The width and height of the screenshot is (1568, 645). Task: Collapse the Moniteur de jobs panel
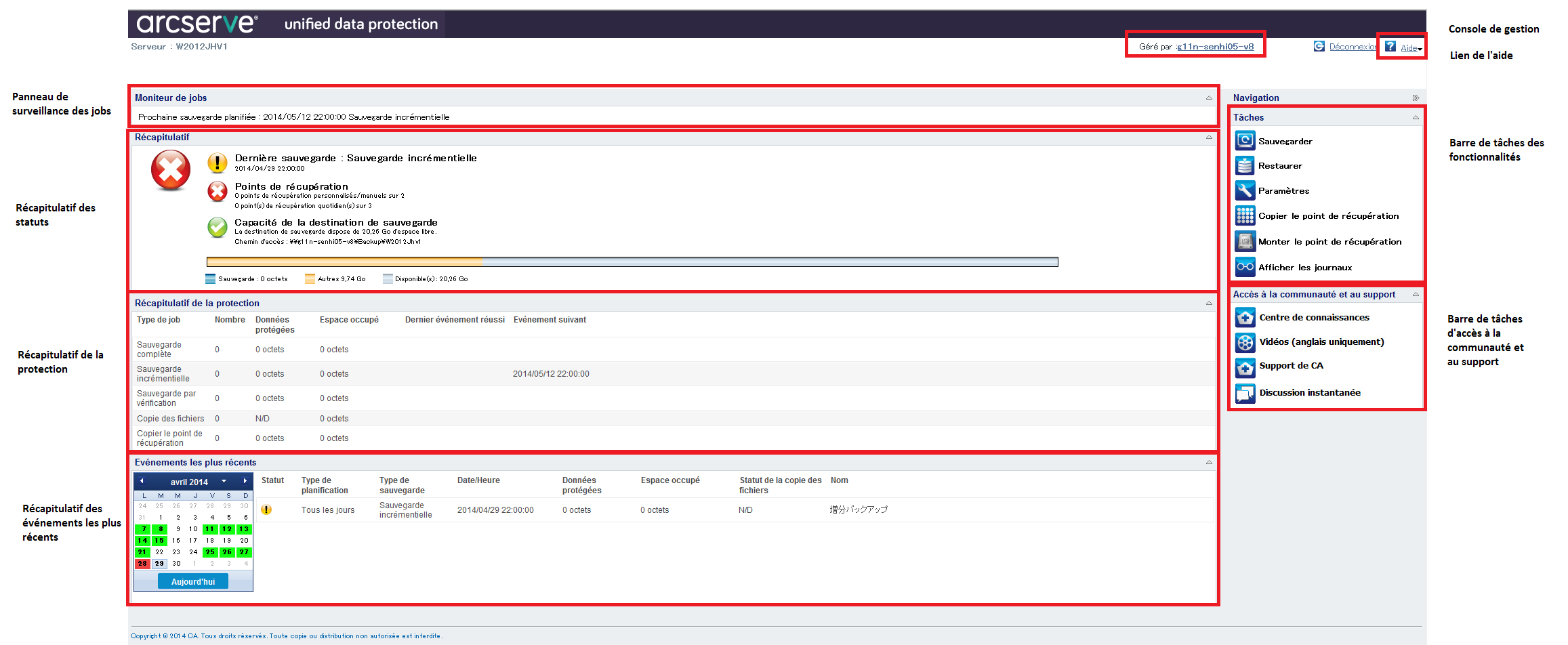point(1209,98)
